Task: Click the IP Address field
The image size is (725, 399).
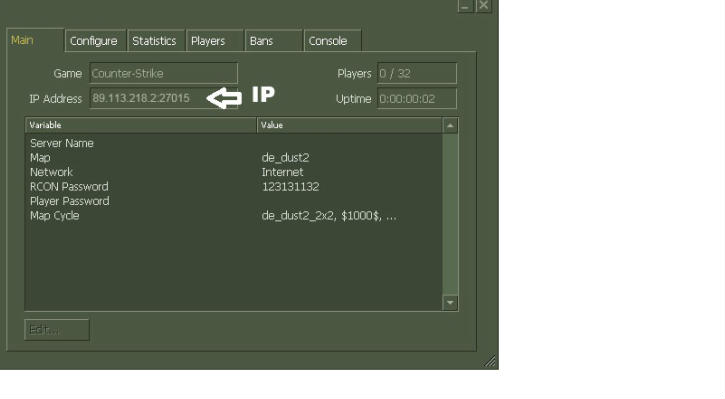Action: coord(164,98)
